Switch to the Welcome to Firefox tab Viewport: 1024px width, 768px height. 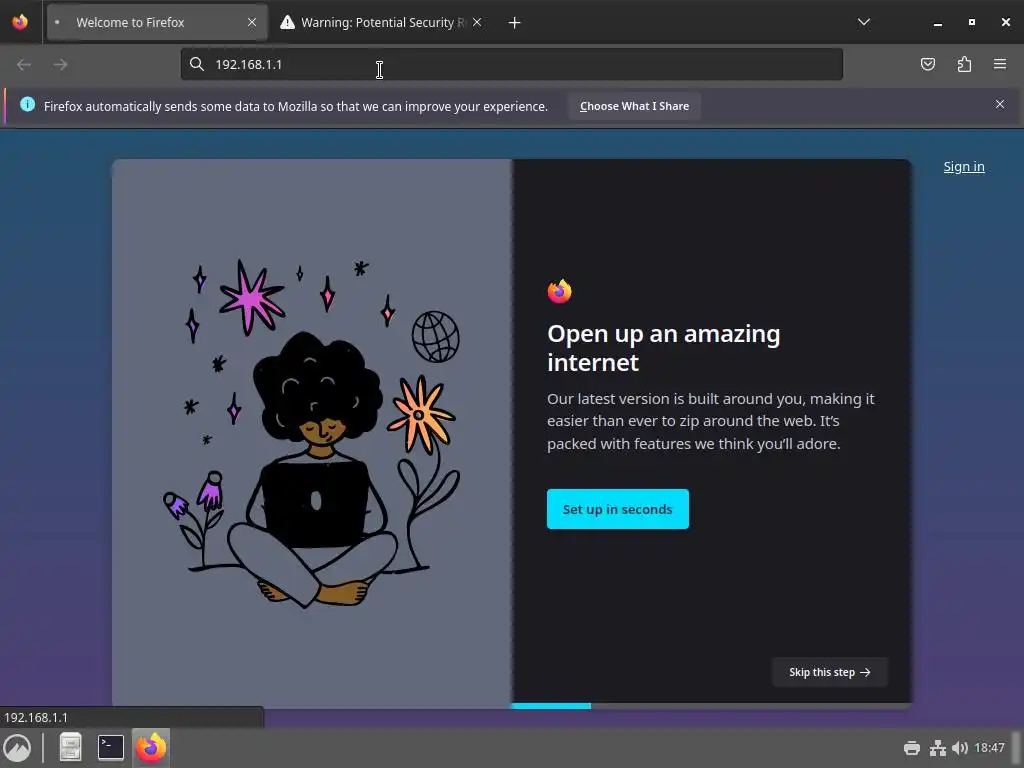(157, 22)
